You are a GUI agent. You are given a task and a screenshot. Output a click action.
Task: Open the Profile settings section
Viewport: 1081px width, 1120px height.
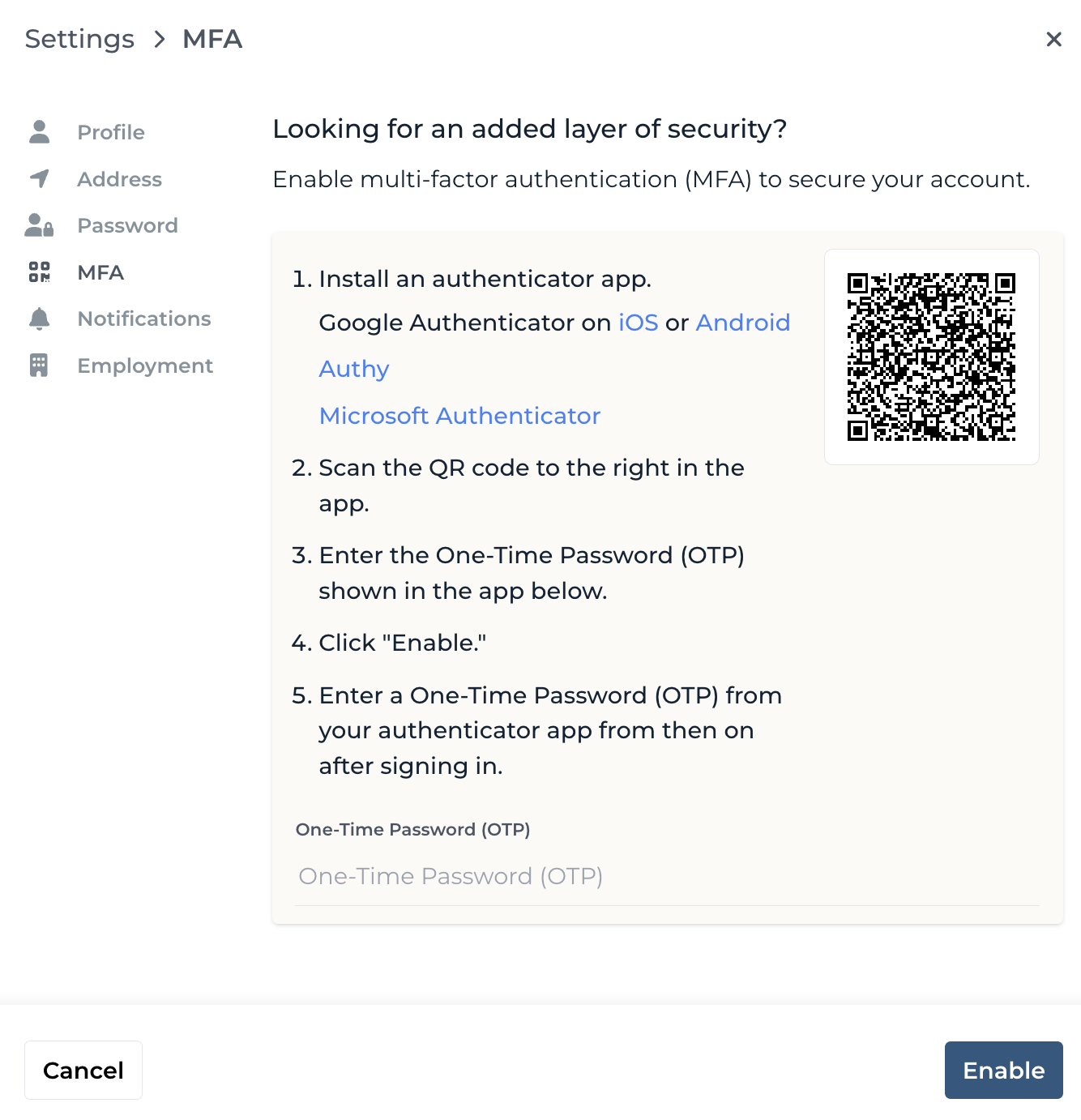(x=111, y=132)
